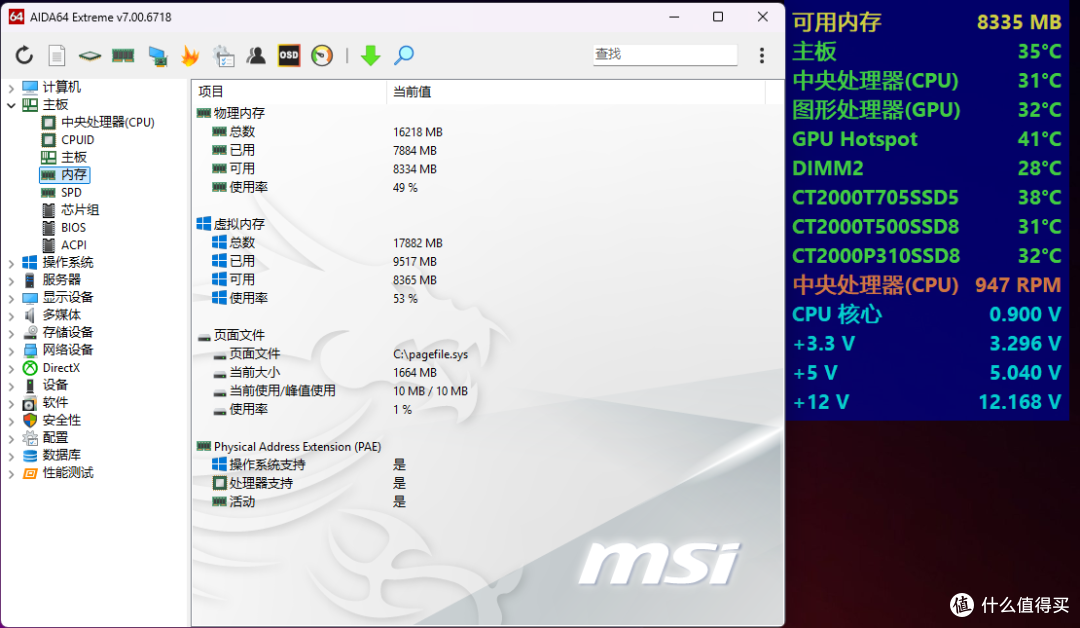Select the 1664 MB current size value
The width and height of the screenshot is (1080, 628).
pos(415,373)
